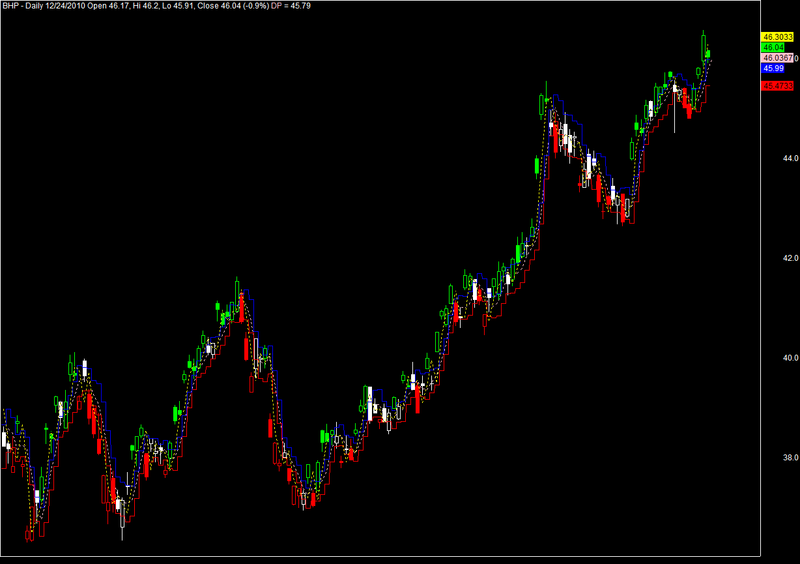800x564 pixels.
Task: Click the BHP Daily chart title text
Action: click(22, 6)
